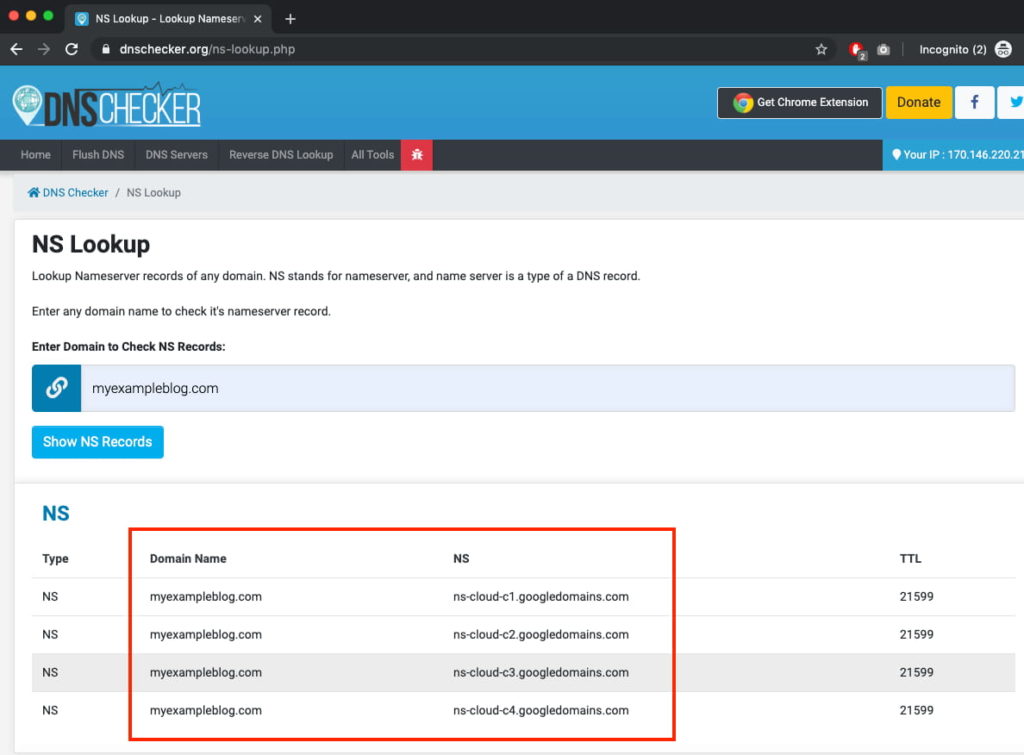Open the Incognito profile icon
1024x755 pixels.
[x=1000, y=48]
